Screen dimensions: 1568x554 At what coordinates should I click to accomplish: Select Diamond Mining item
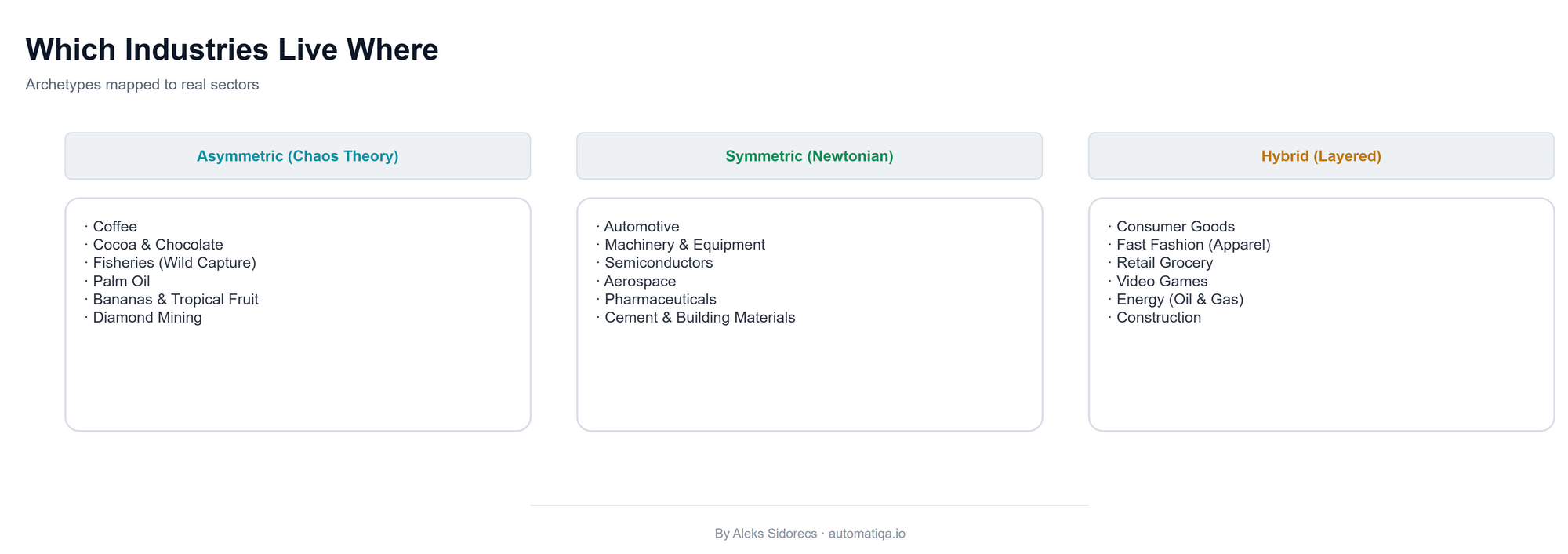coord(147,318)
